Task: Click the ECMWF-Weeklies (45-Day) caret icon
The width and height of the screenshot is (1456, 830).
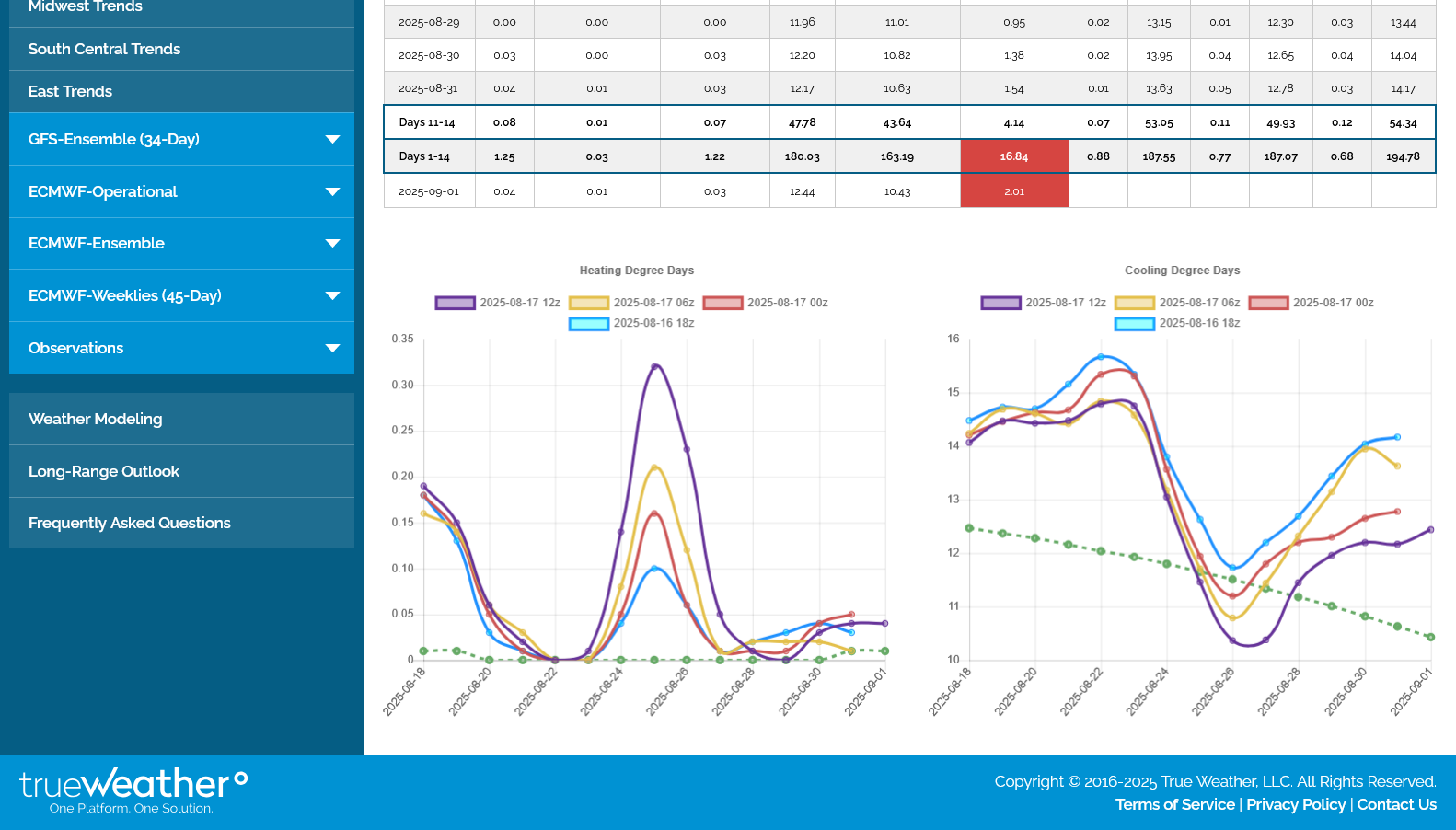Action: pos(332,296)
